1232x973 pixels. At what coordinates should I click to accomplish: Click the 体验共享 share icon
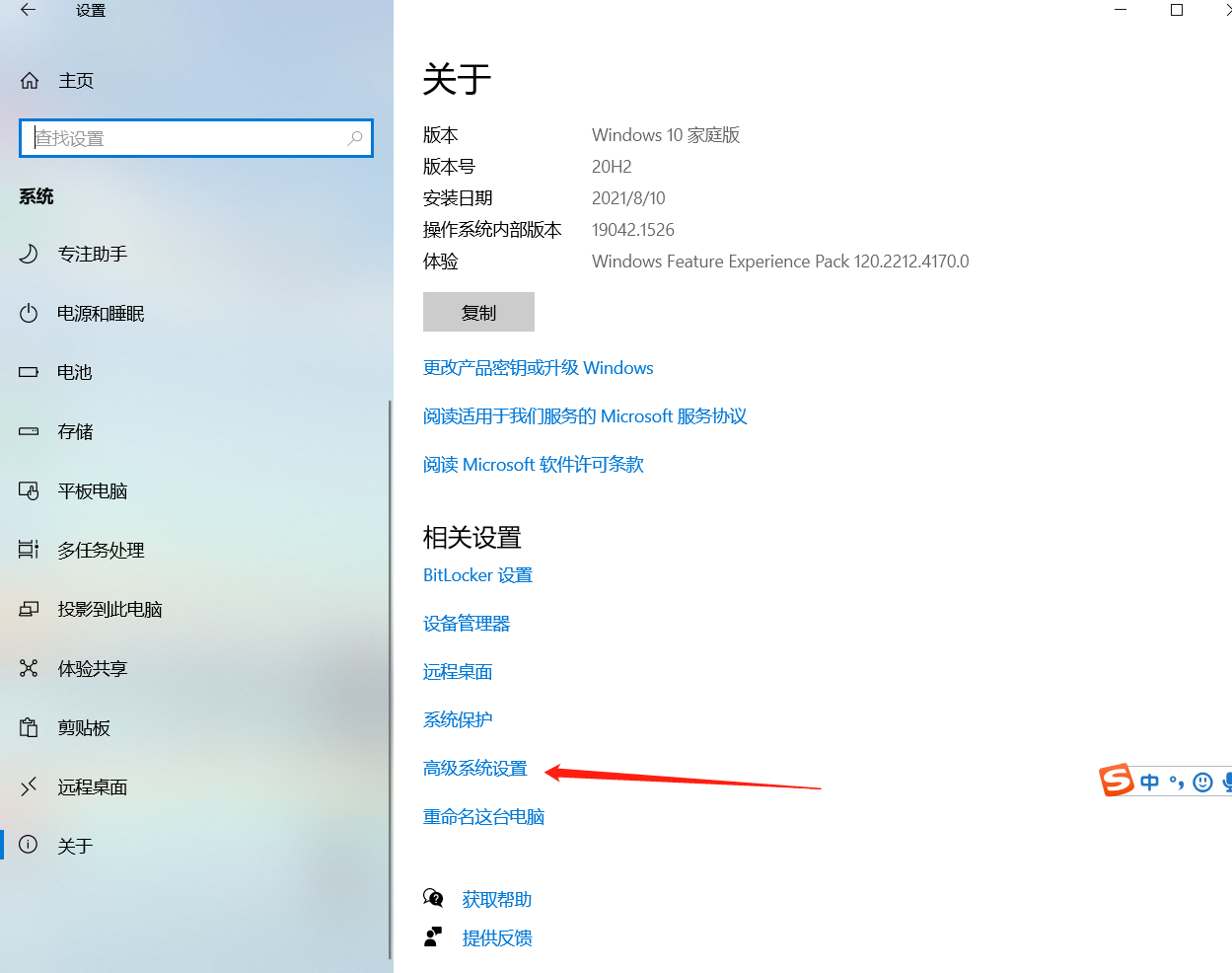pos(29,668)
